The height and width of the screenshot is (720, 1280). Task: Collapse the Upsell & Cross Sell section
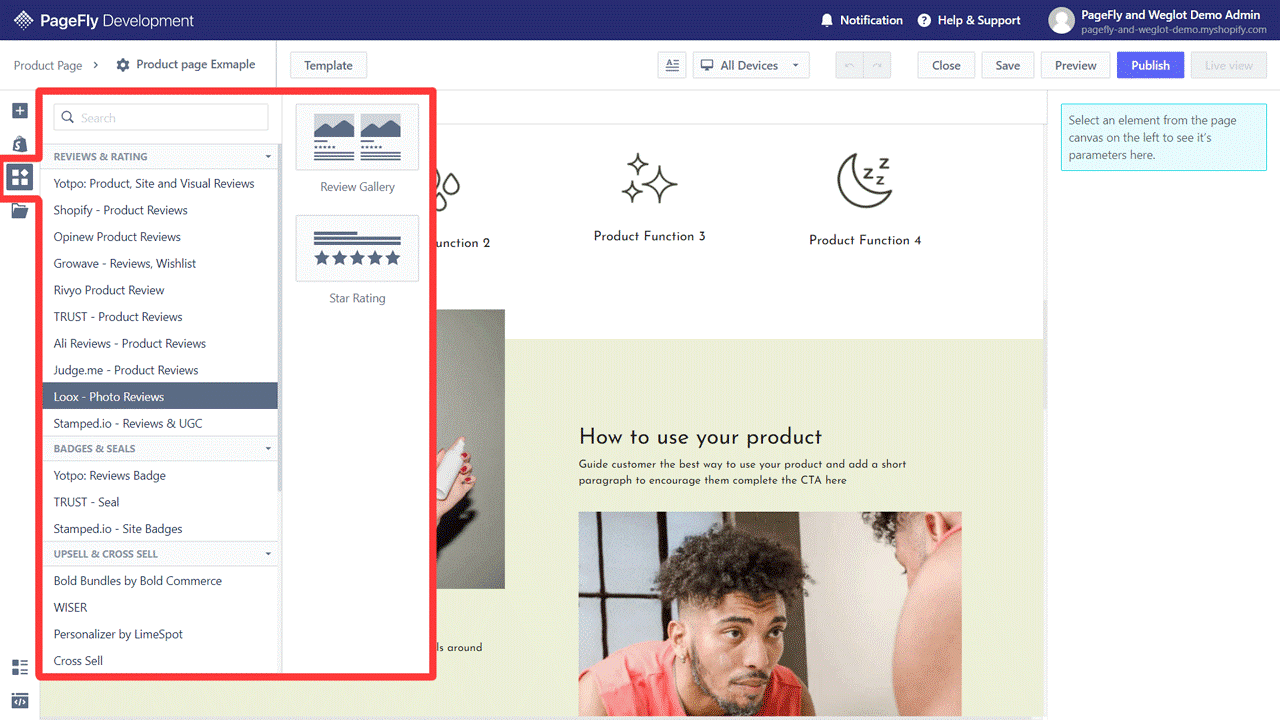[x=268, y=554]
